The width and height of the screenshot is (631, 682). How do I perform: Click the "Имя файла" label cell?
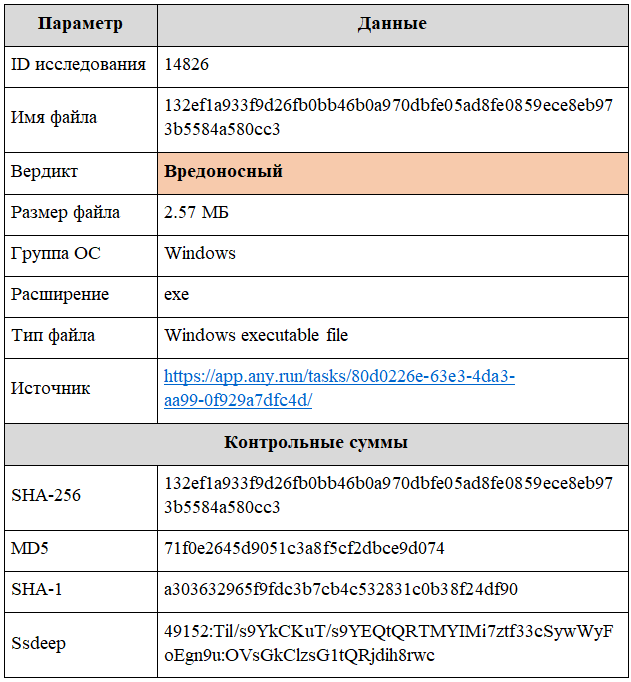point(54,117)
